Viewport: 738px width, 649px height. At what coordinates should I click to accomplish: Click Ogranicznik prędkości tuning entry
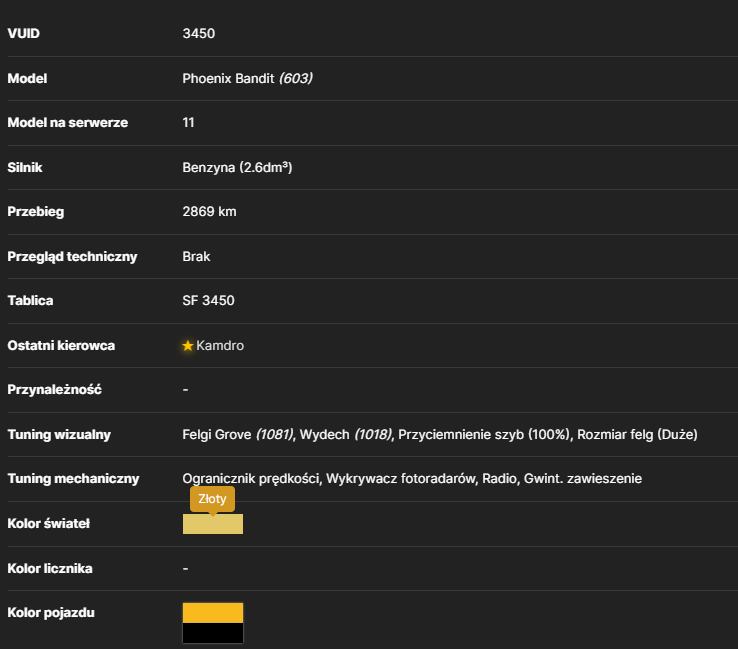[251, 479]
